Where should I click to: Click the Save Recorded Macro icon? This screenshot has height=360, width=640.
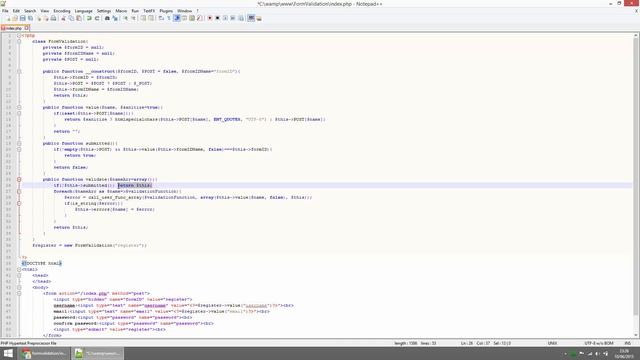point(240,18)
